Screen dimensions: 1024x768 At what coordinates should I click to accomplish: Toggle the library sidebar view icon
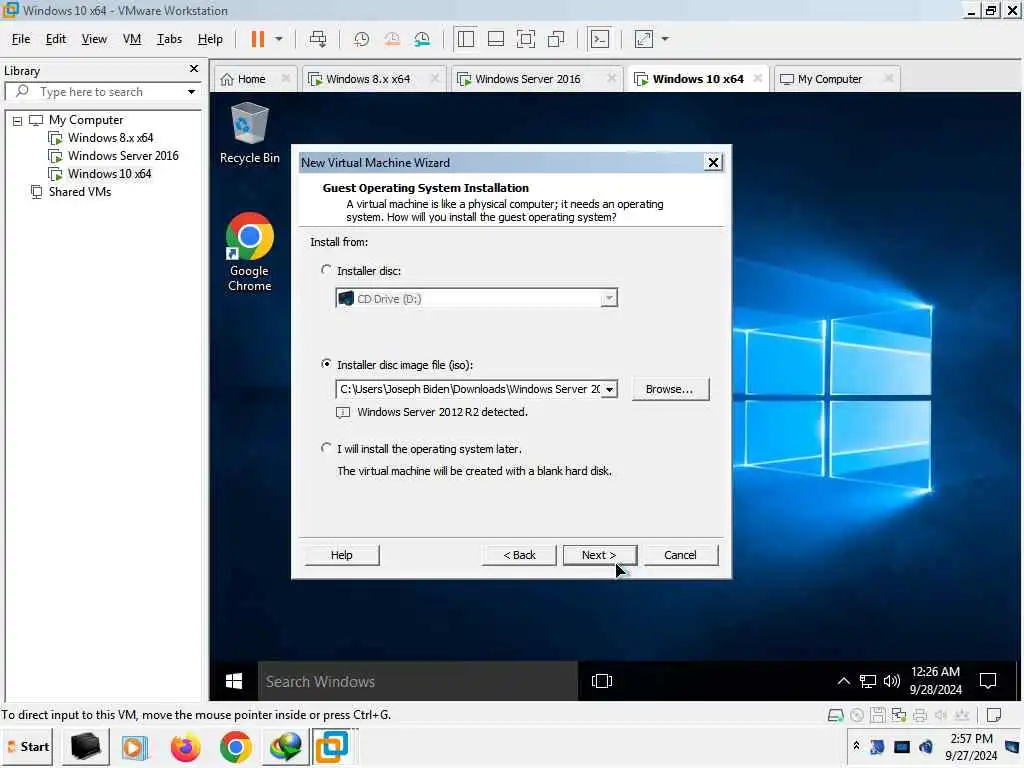click(x=466, y=39)
